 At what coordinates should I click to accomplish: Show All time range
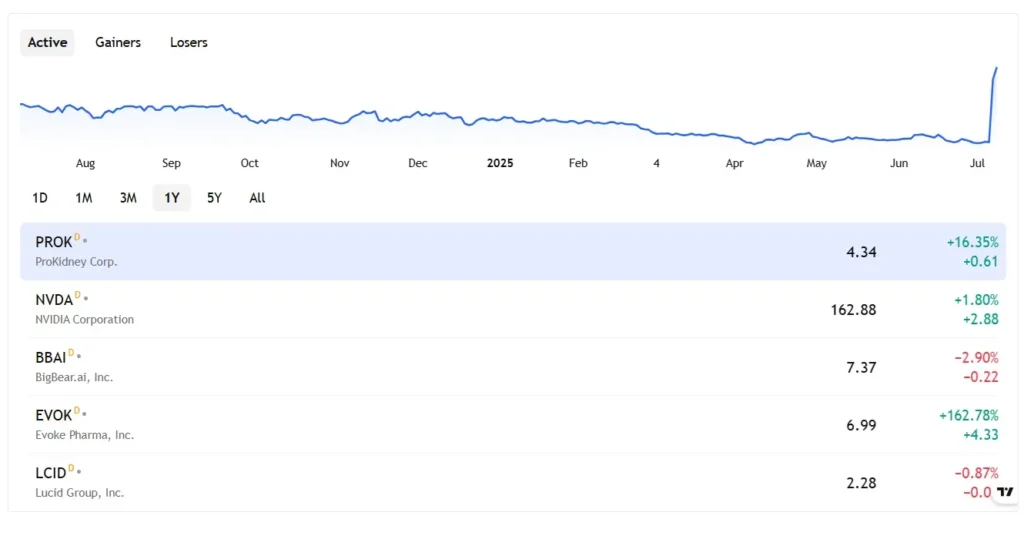pyautogui.click(x=257, y=198)
